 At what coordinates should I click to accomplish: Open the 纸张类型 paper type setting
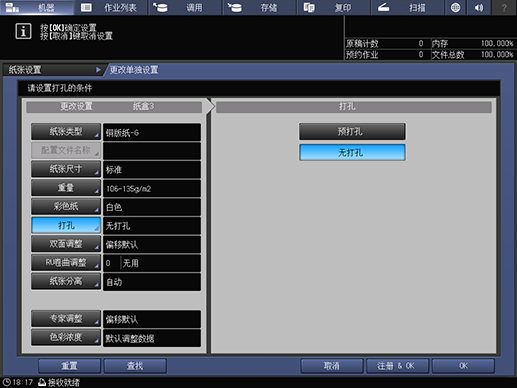[66, 132]
